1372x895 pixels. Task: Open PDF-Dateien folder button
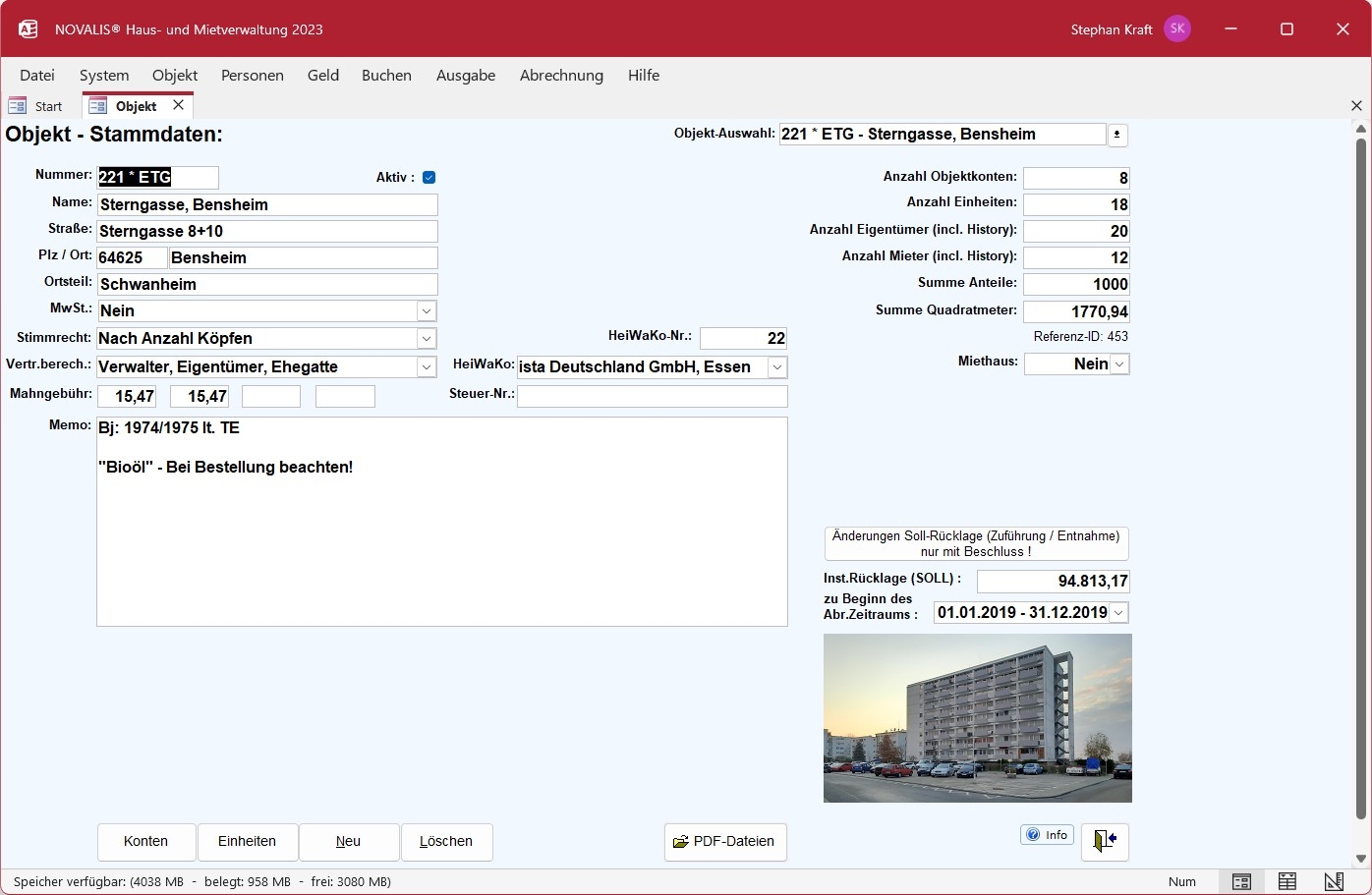tap(725, 842)
